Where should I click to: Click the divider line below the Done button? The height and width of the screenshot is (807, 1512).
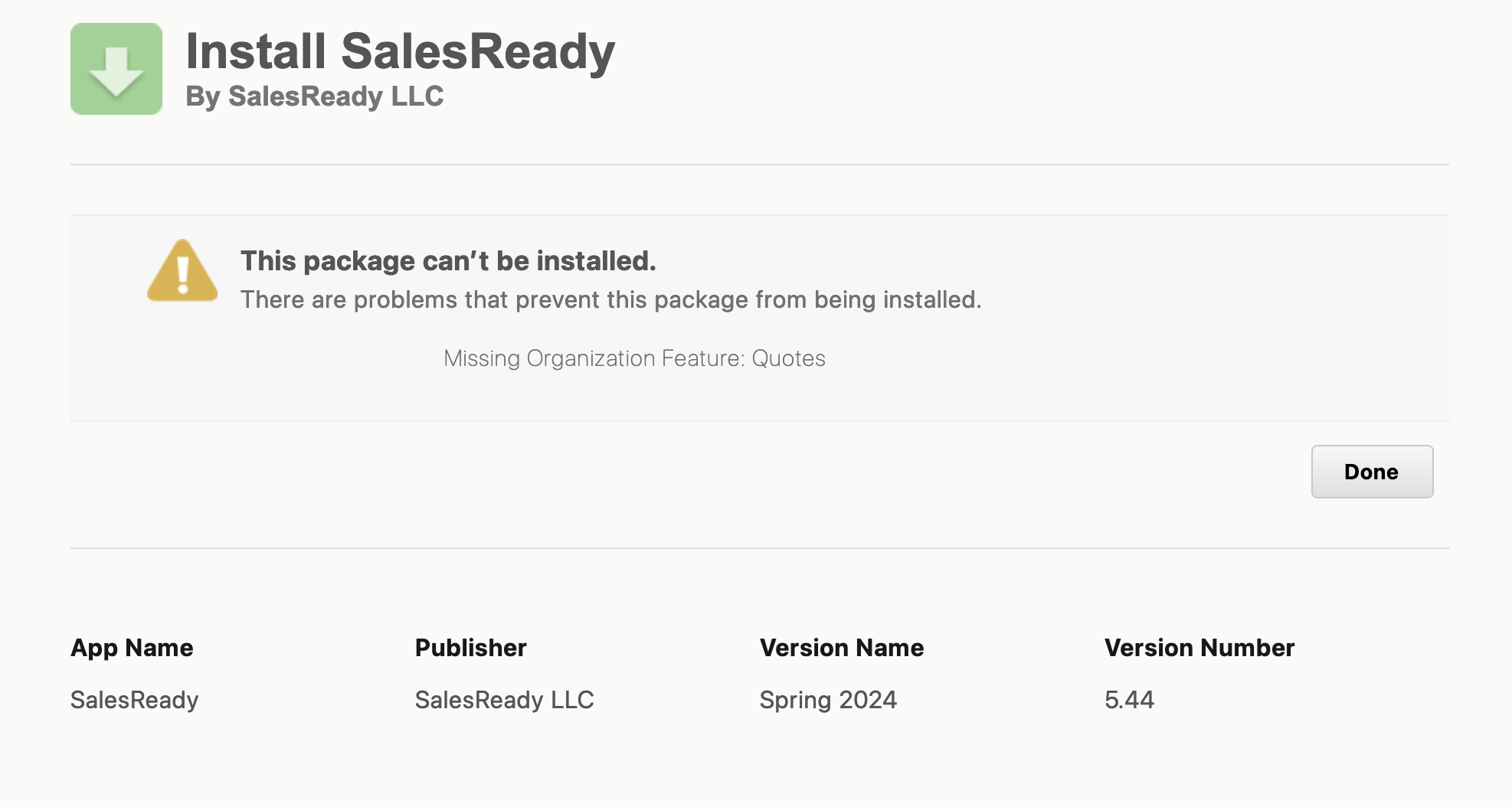tap(759, 548)
